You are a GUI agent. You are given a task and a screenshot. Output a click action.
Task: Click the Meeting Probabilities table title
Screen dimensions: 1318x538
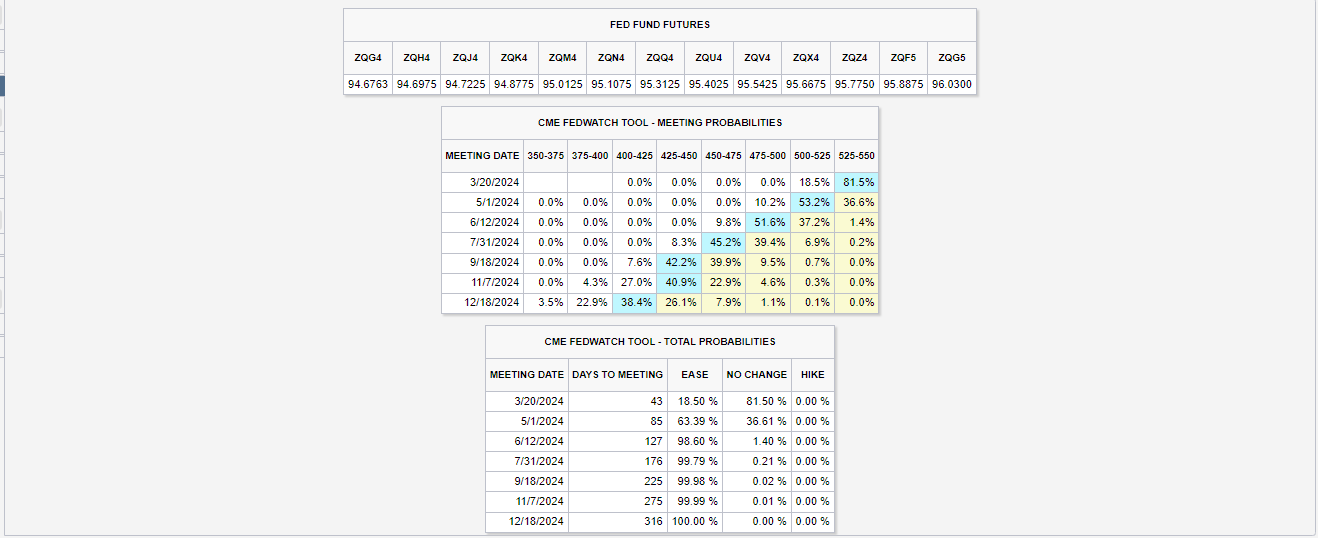point(660,123)
